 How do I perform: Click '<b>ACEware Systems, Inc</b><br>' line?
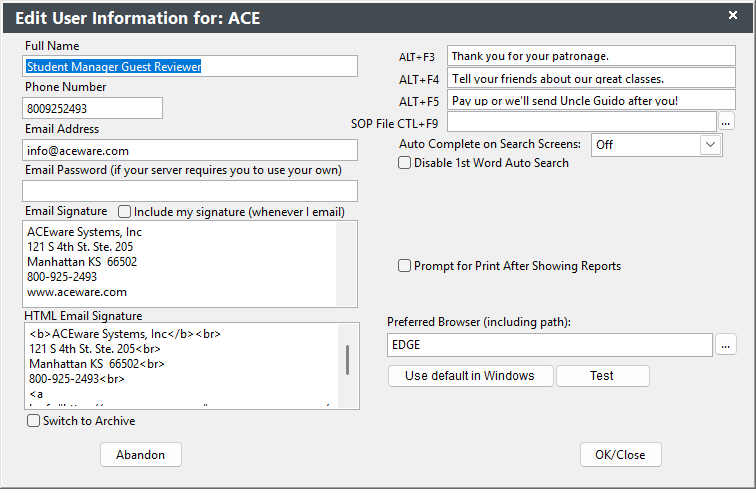[x=125, y=334]
